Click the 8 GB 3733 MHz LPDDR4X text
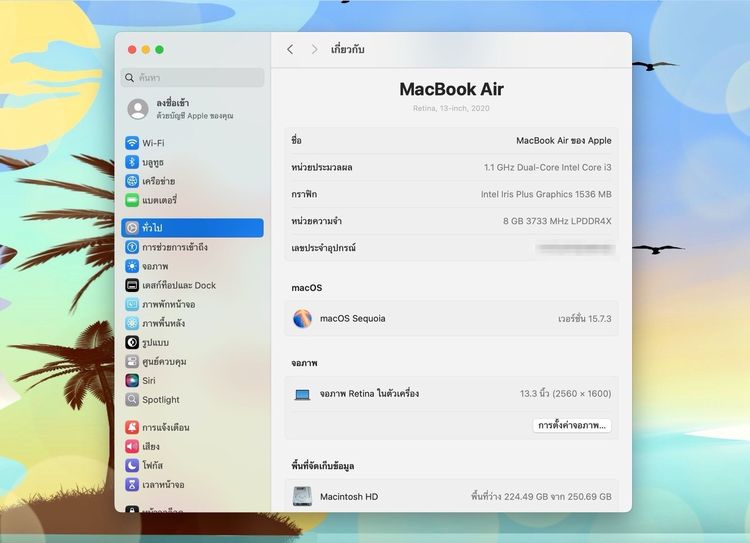Viewport: 750px width, 543px height. 557,221
